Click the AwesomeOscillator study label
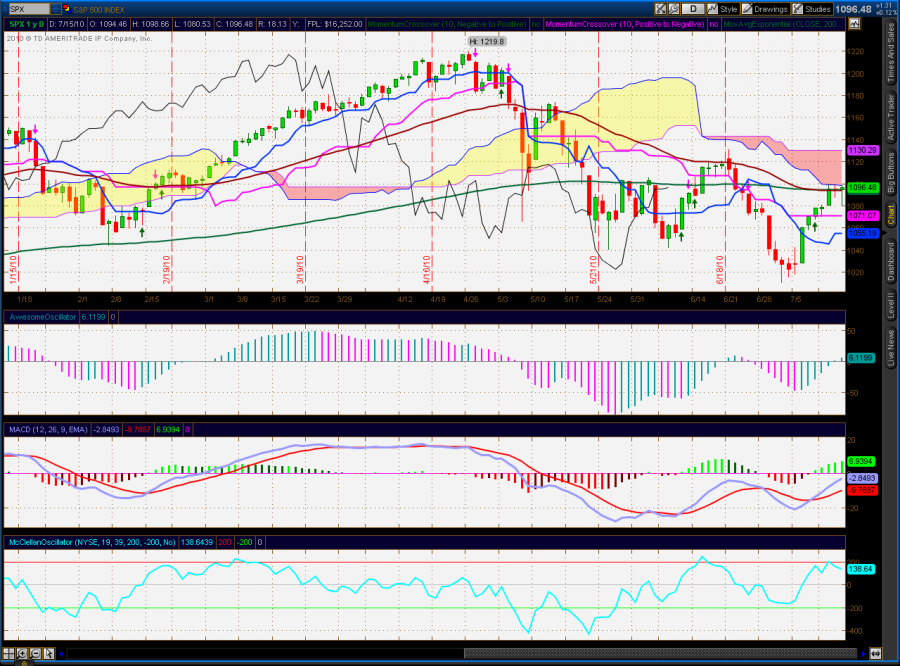Image resolution: width=900 pixels, height=666 pixels. click(x=42, y=317)
